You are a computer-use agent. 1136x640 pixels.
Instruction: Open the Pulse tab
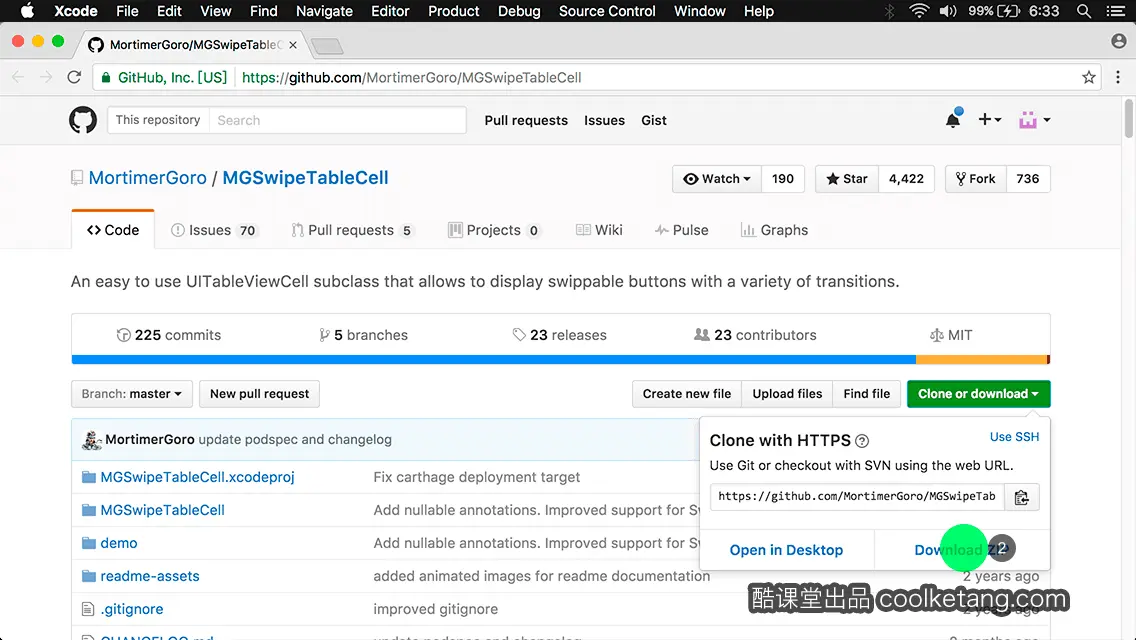tap(682, 230)
